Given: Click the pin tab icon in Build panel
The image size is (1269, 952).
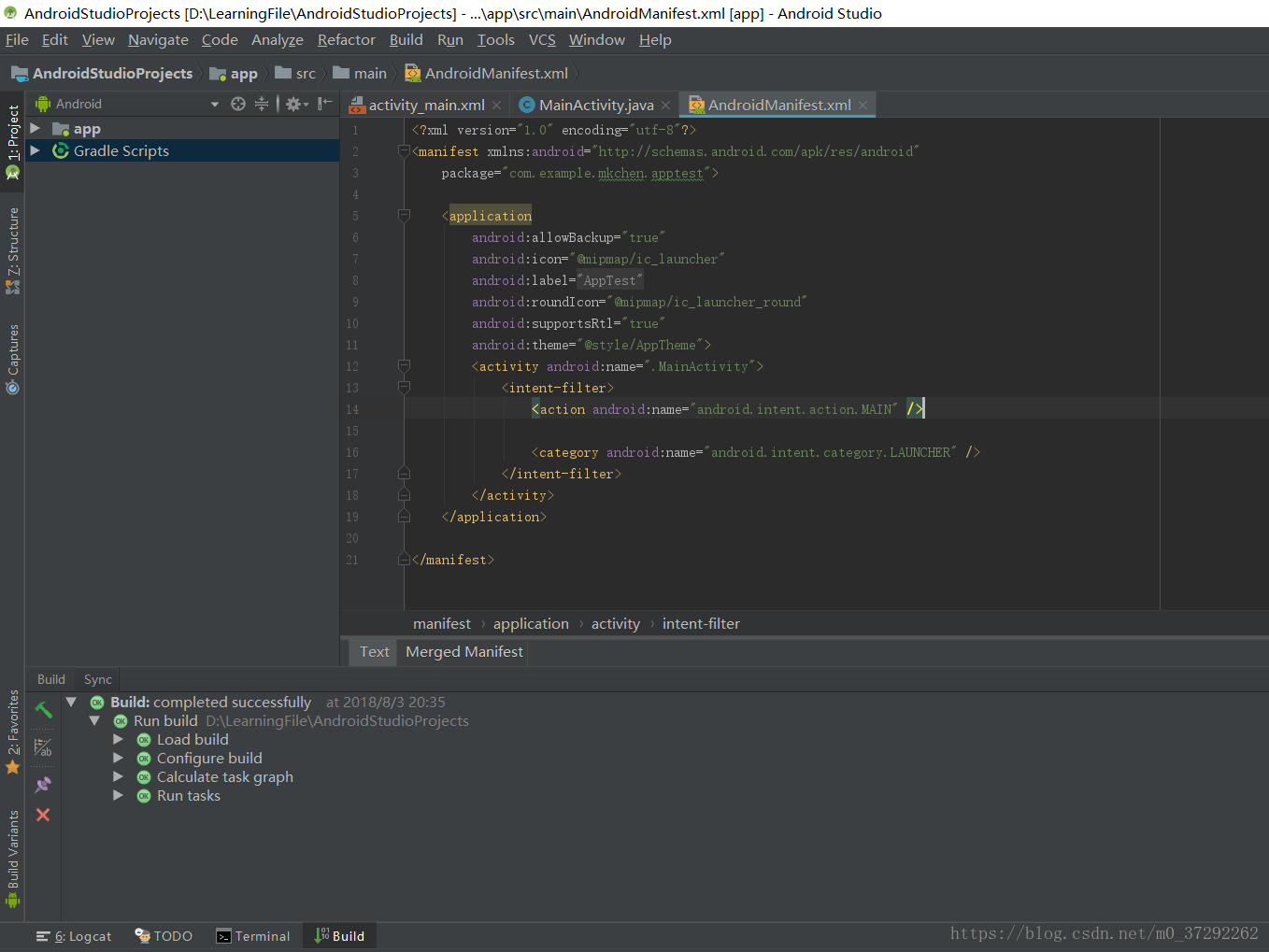Looking at the screenshot, I should click(43, 785).
